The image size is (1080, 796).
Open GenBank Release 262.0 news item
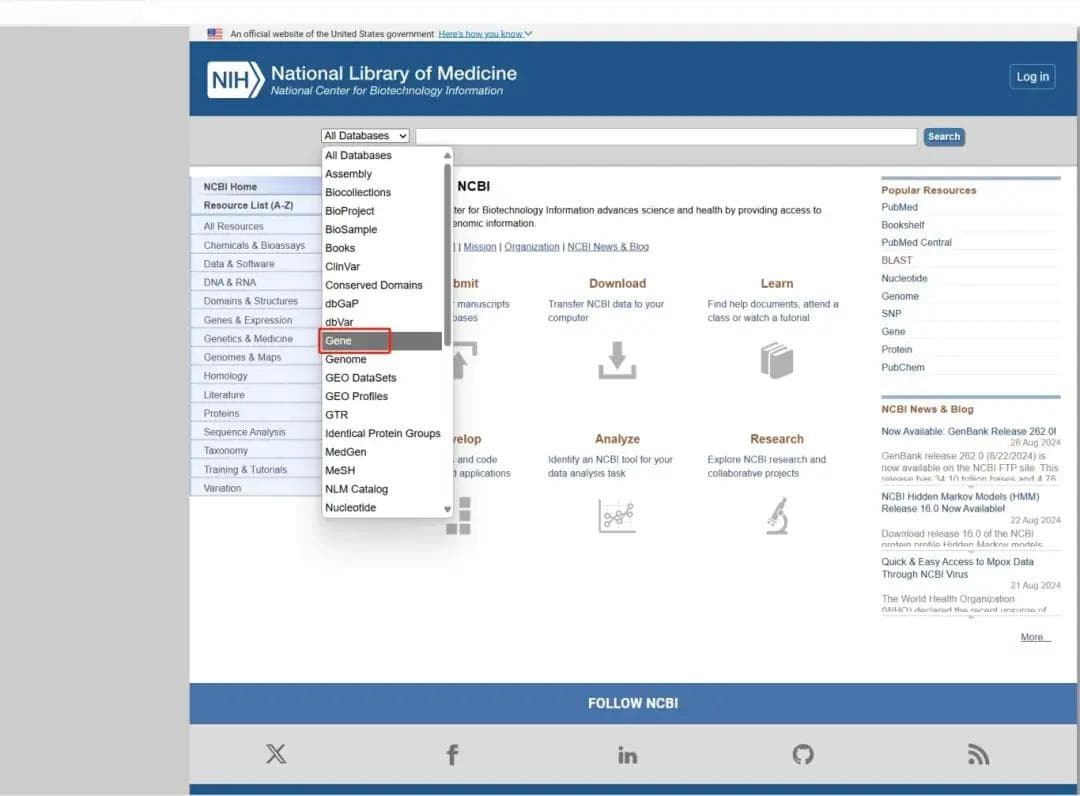point(969,431)
